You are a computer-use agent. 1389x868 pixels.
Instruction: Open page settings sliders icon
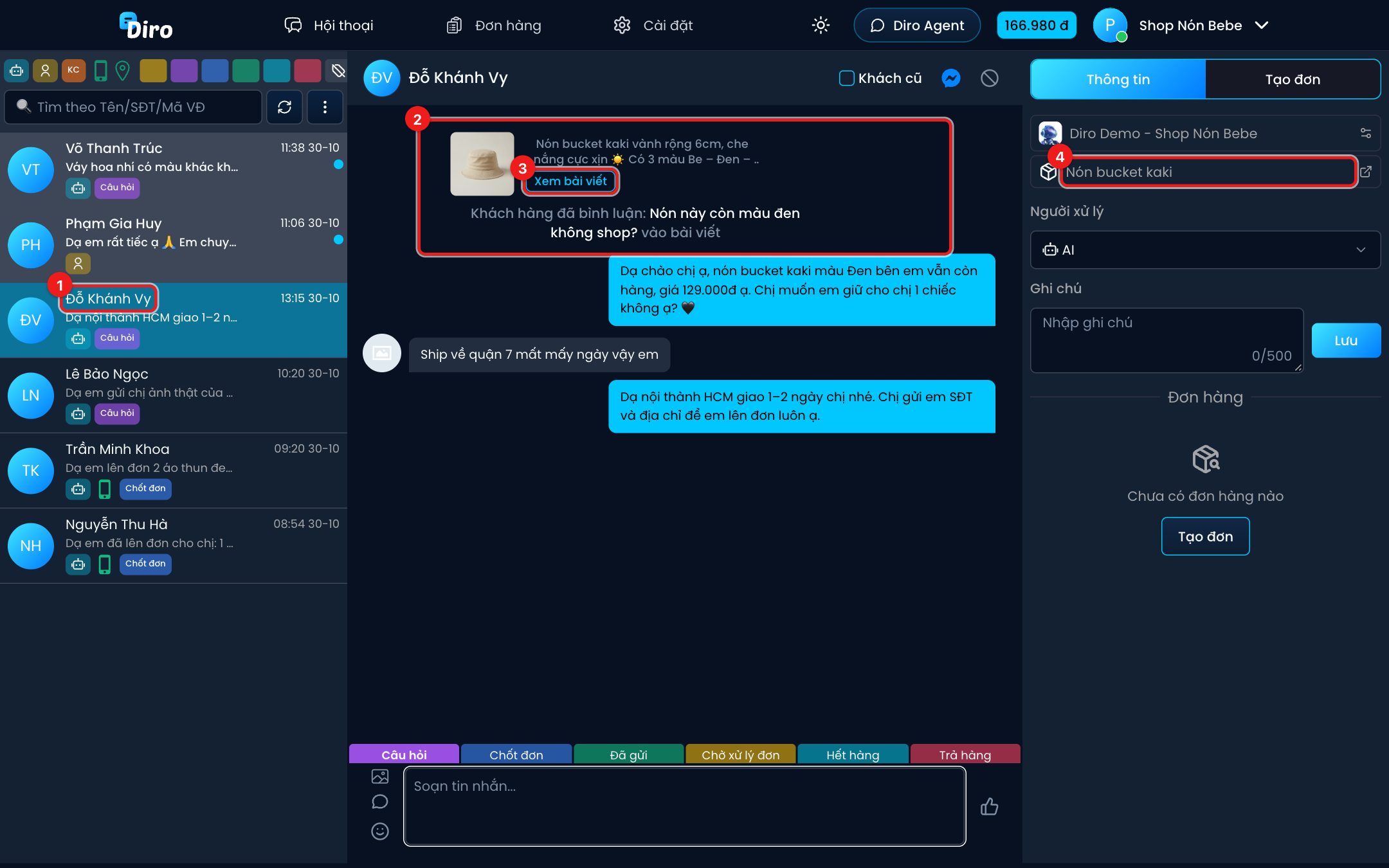tap(1366, 133)
